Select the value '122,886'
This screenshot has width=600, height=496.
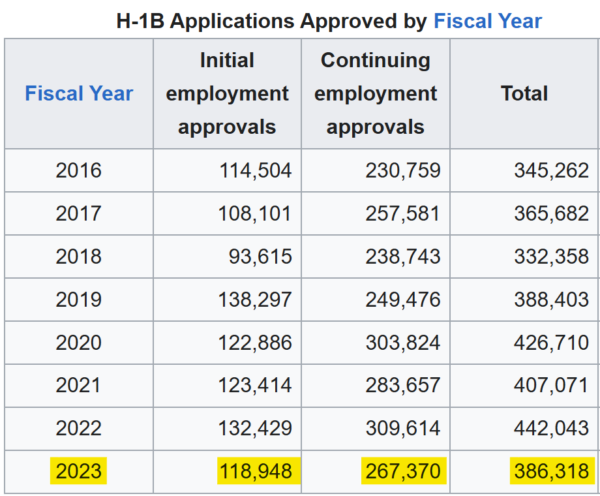coord(255,342)
